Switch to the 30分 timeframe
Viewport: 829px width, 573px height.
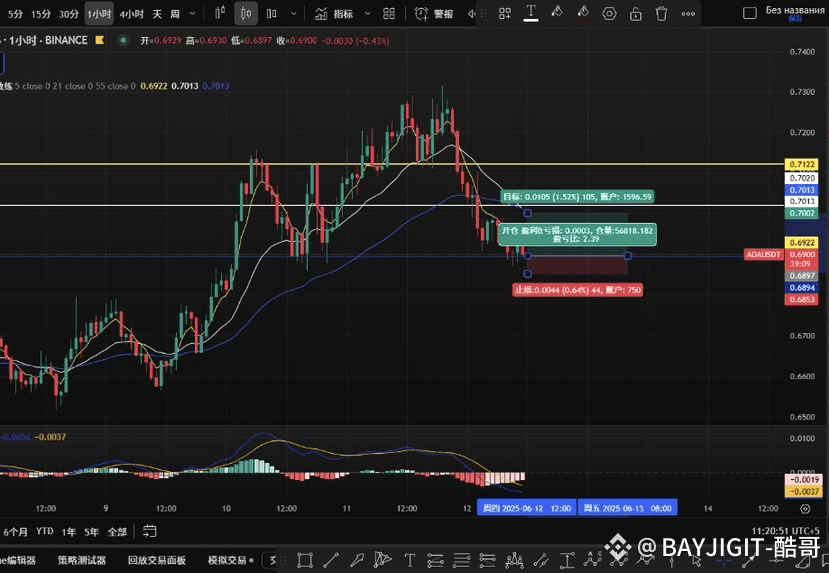pyautogui.click(x=69, y=14)
